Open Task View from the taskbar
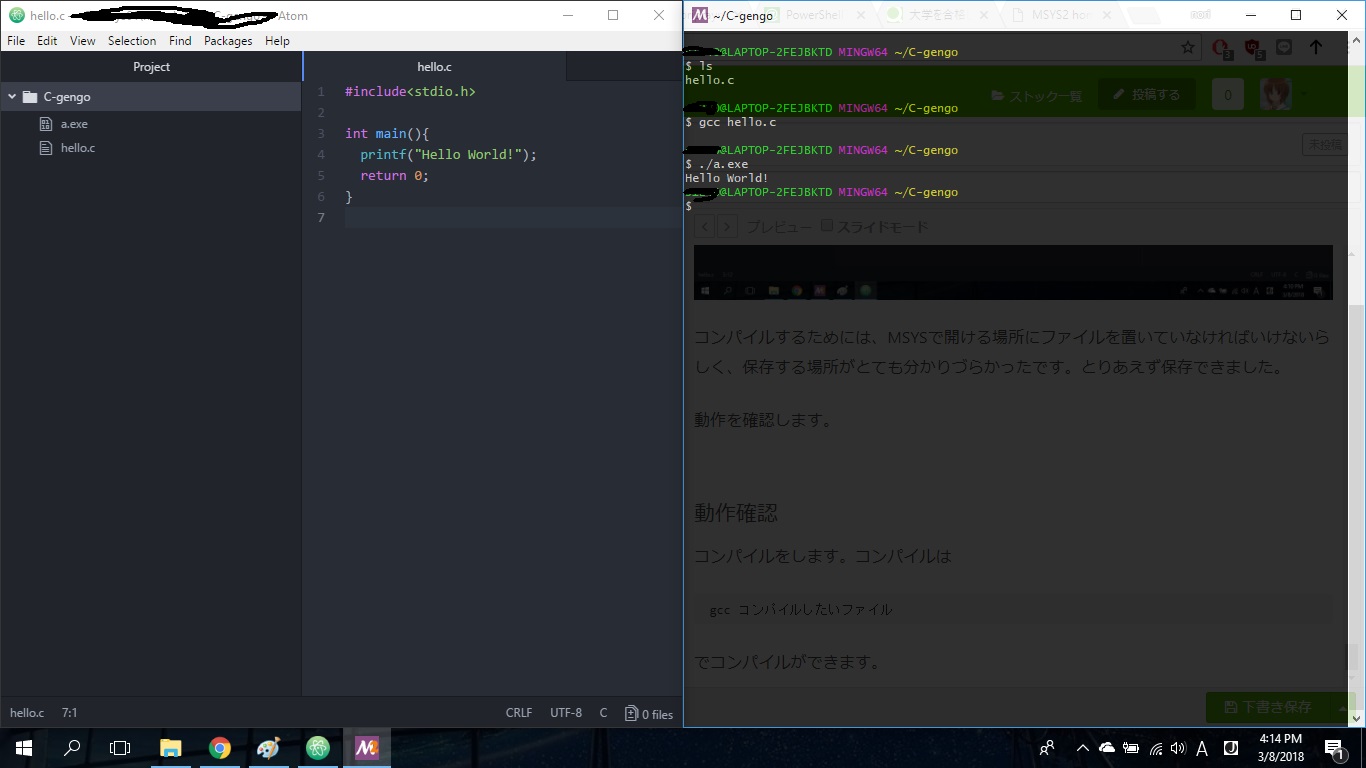Screen dimensions: 1366x768 [x=120, y=748]
